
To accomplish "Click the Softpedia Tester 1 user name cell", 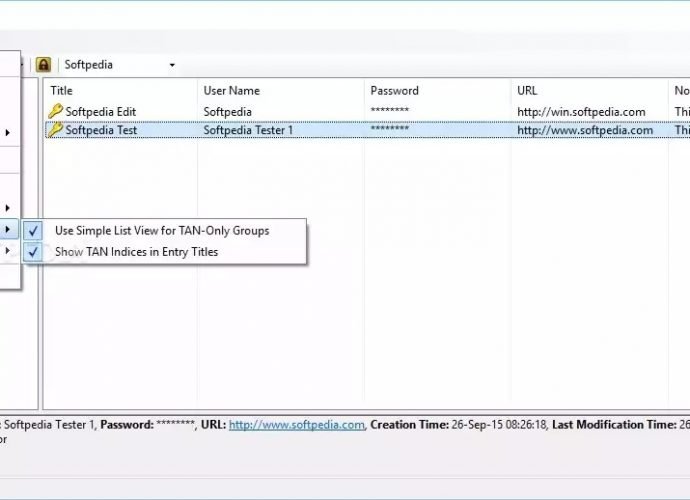I will (x=248, y=130).
